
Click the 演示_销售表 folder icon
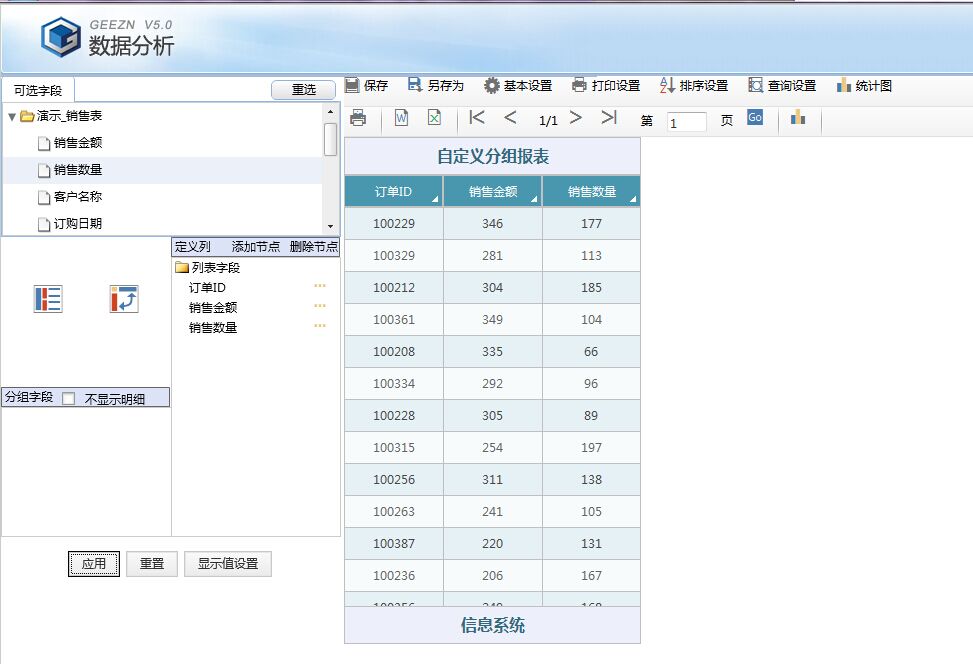27,116
